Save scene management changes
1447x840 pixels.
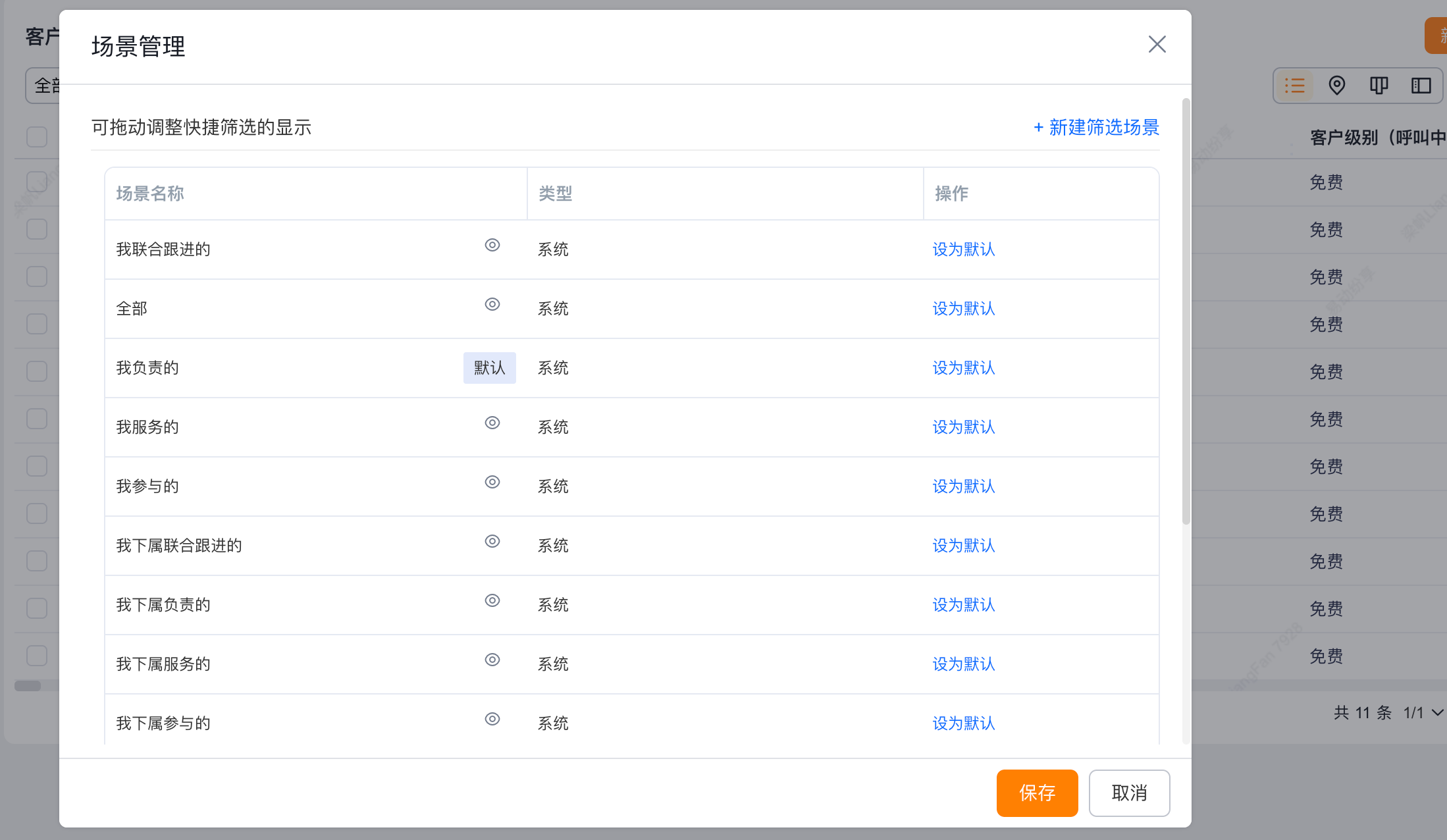pyautogui.click(x=1037, y=793)
